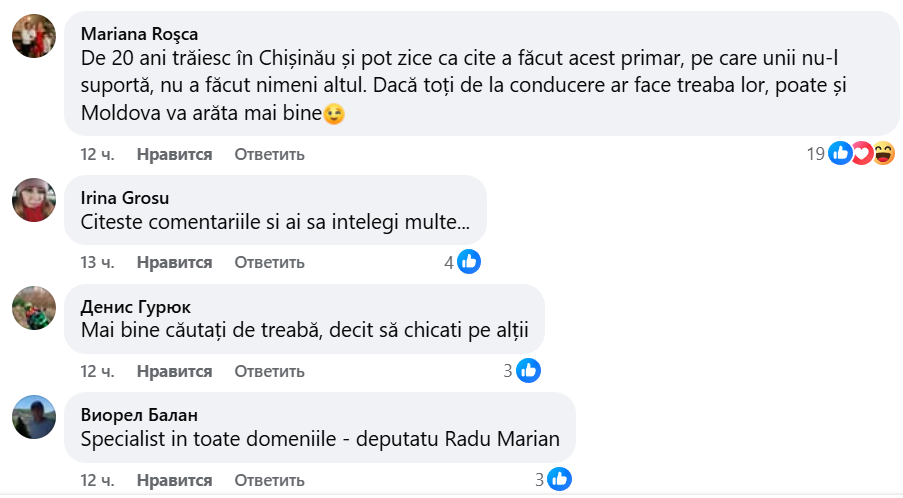
Task: Like Mariana Roşca's comment via Нравится
Action: (x=174, y=155)
